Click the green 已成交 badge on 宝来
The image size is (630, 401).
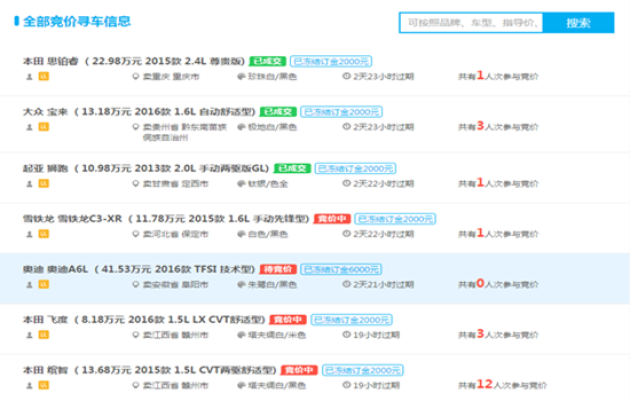coord(278,112)
